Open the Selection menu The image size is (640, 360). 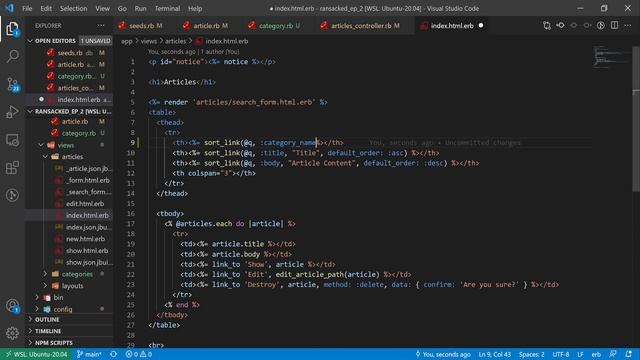pyautogui.click(x=73, y=8)
